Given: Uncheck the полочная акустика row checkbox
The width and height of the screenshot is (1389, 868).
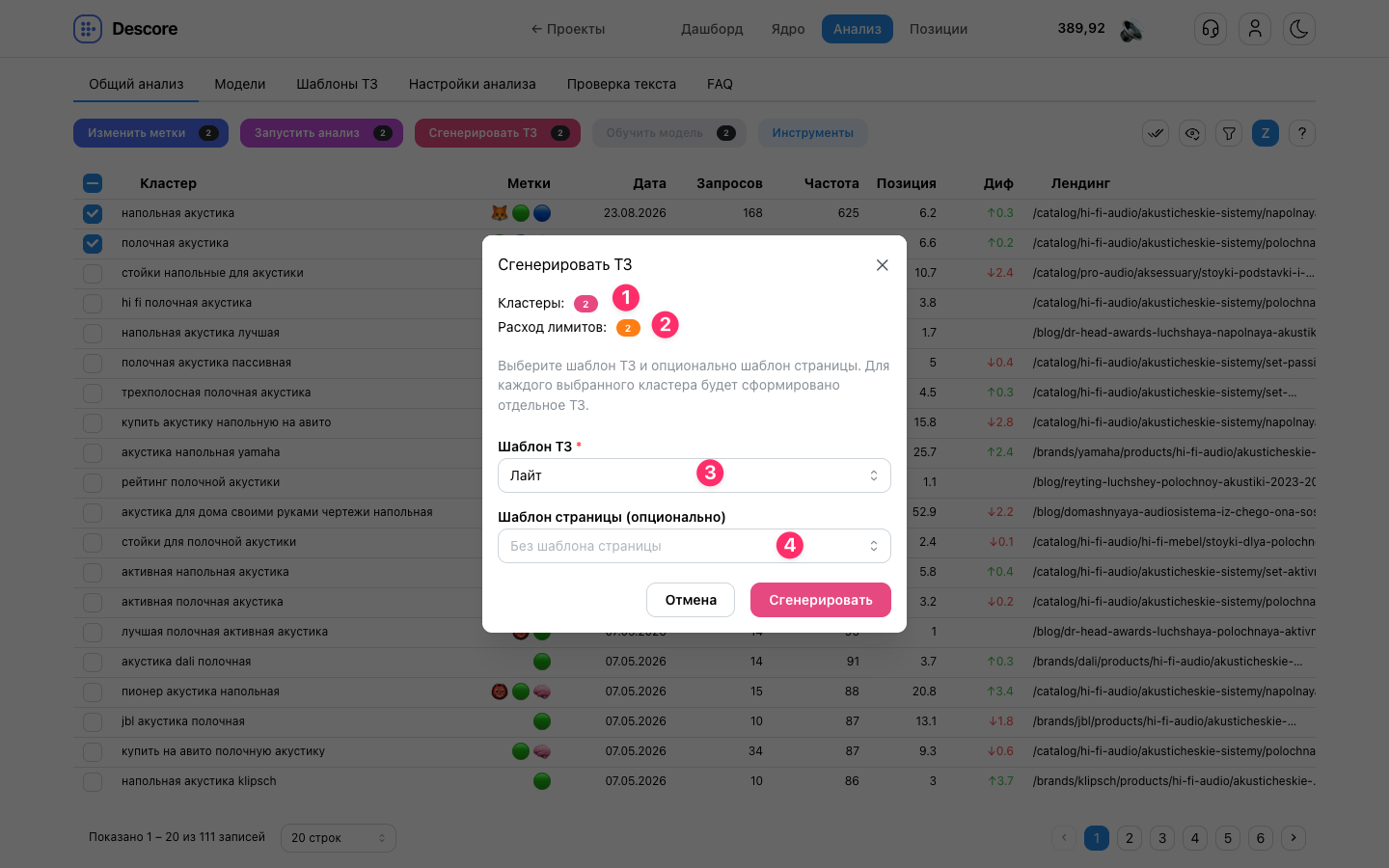Looking at the screenshot, I should (x=93, y=243).
